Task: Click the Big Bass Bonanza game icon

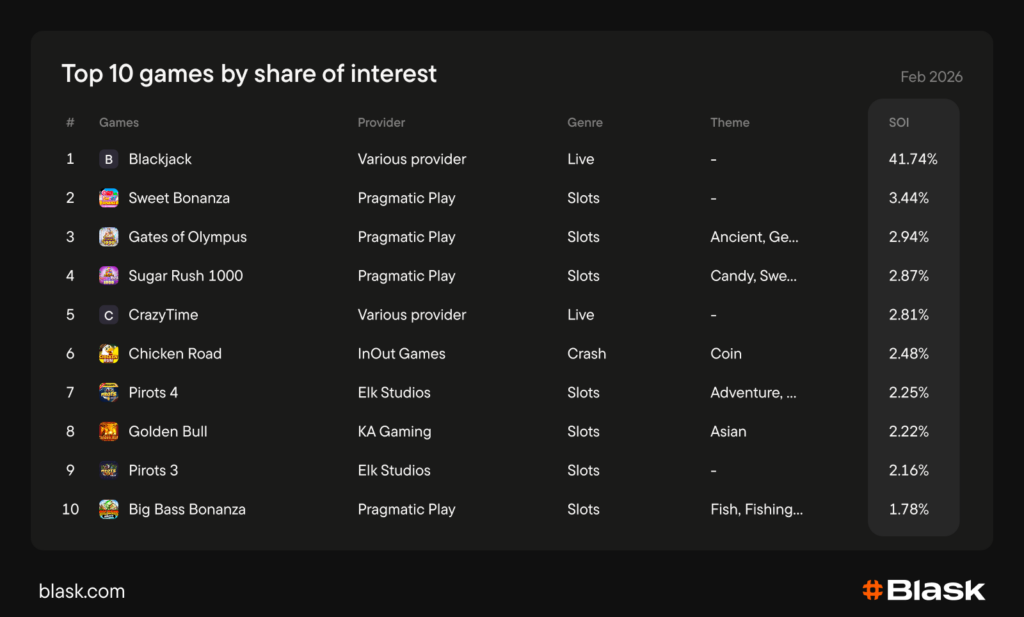Action: click(x=109, y=510)
